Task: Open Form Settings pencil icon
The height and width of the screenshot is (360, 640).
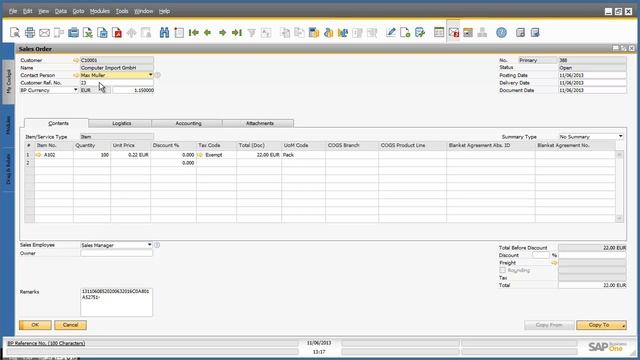Action: (391, 33)
